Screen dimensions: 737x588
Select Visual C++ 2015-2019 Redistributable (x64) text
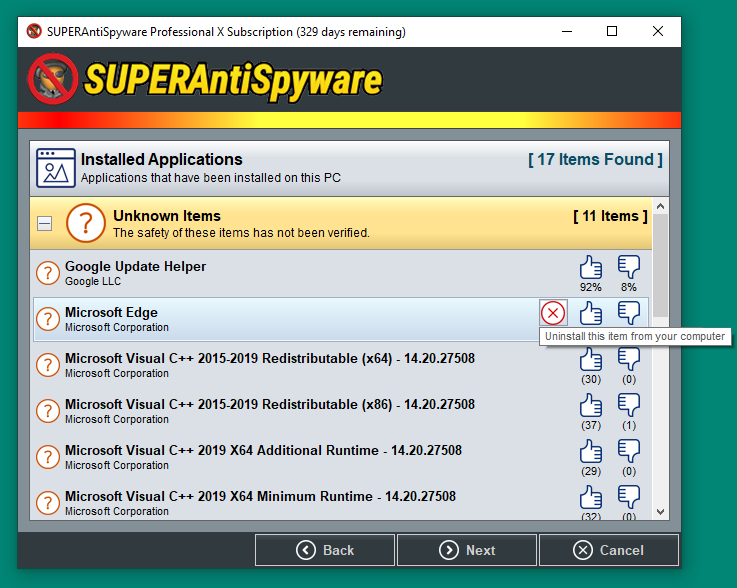(x=270, y=359)
